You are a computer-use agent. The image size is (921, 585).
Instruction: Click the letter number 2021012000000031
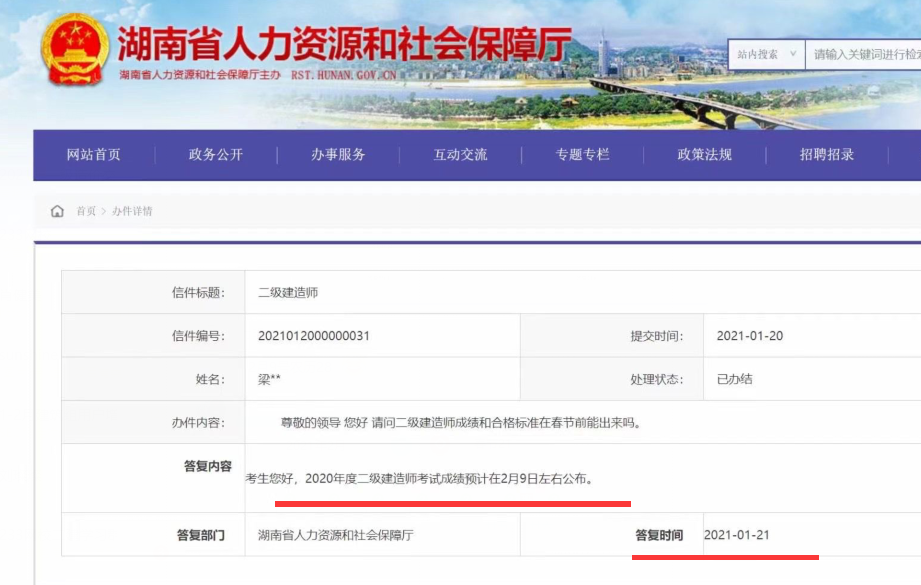314,336
